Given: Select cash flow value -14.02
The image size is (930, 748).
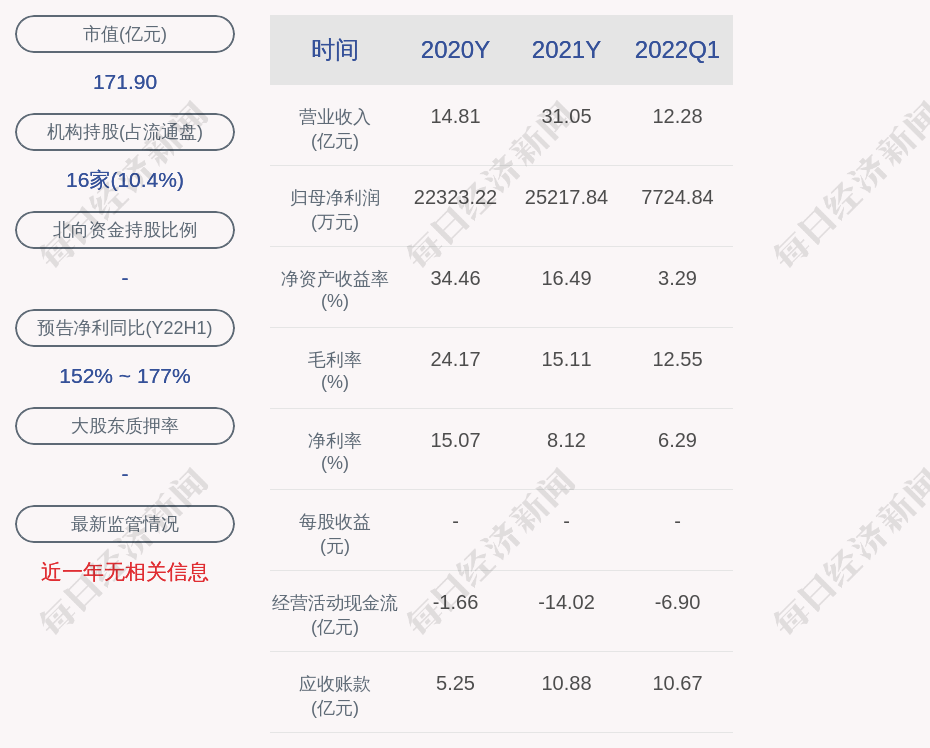Looking at the screenshot, I should pyautogui.click(x=566, y=602).
